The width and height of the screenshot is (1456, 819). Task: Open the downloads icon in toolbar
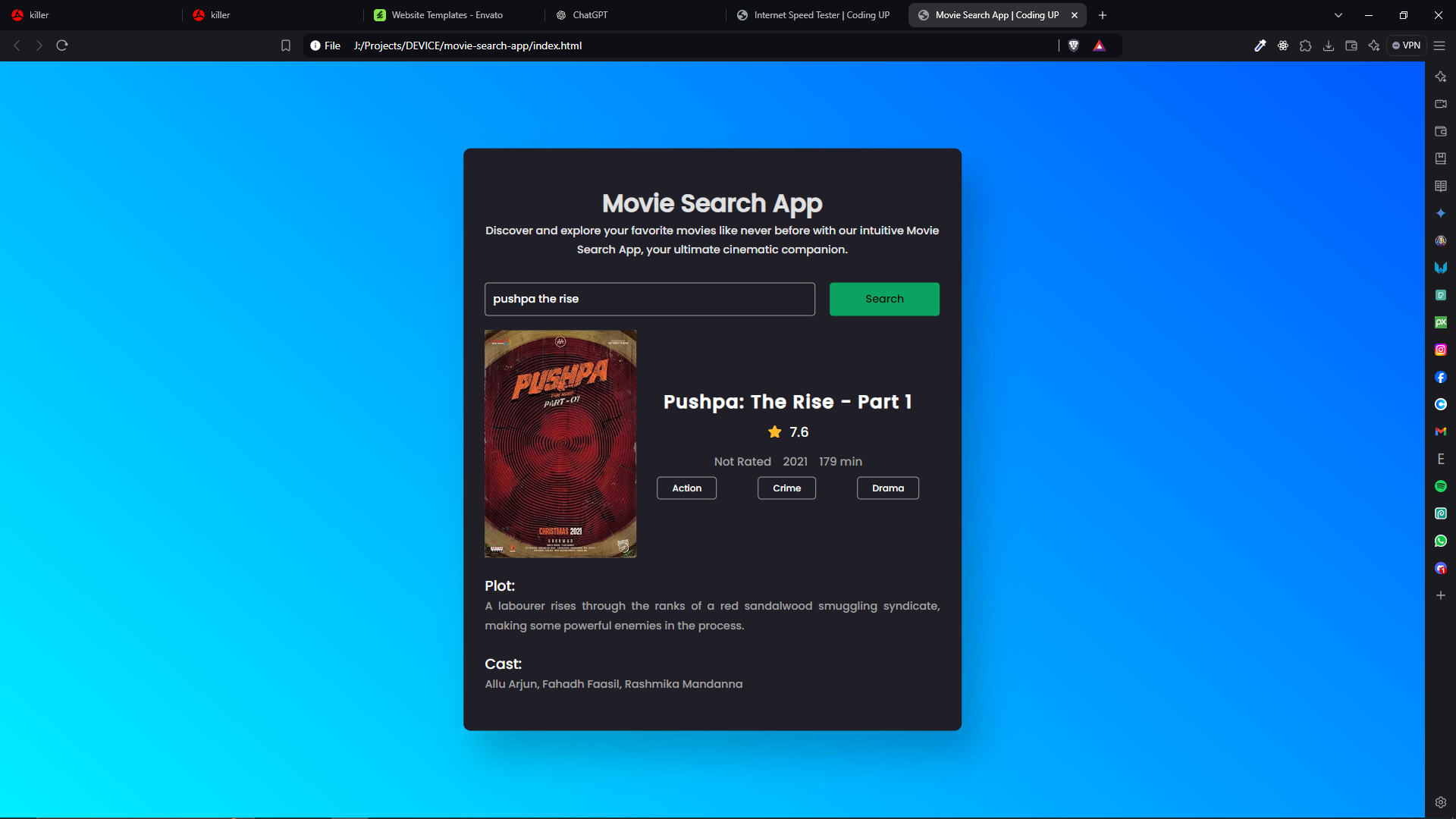point(1329,45)
